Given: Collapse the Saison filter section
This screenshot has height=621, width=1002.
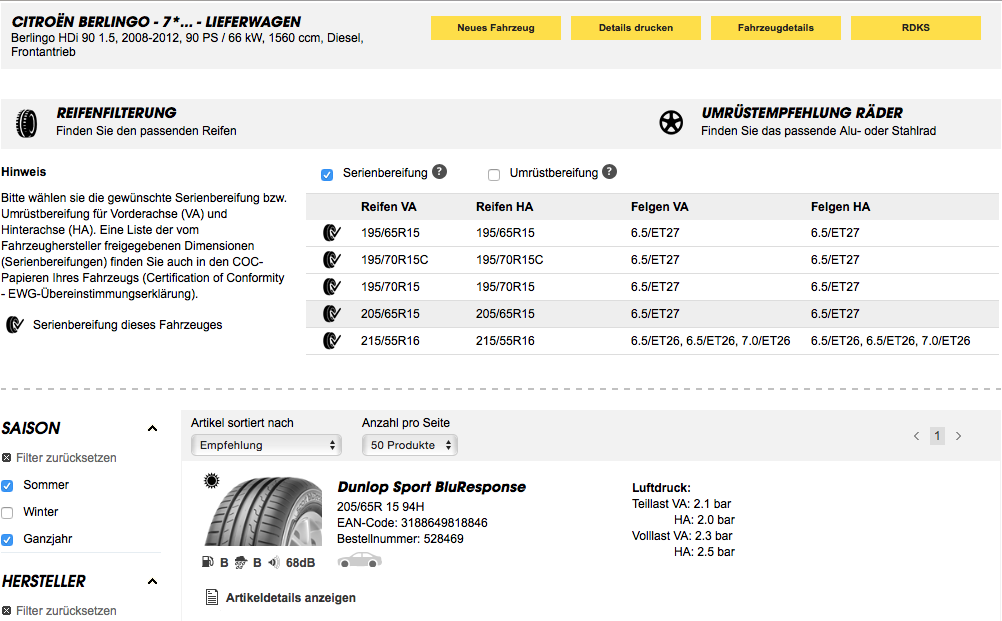Looking at the screenshot, I should click(152, 428).
